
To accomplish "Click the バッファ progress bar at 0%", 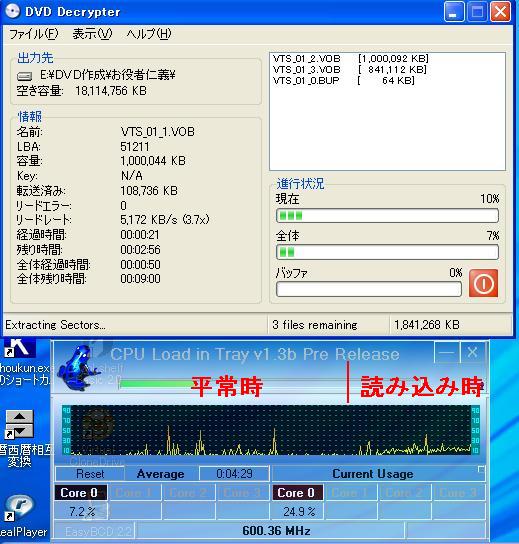I will [369, 289].
